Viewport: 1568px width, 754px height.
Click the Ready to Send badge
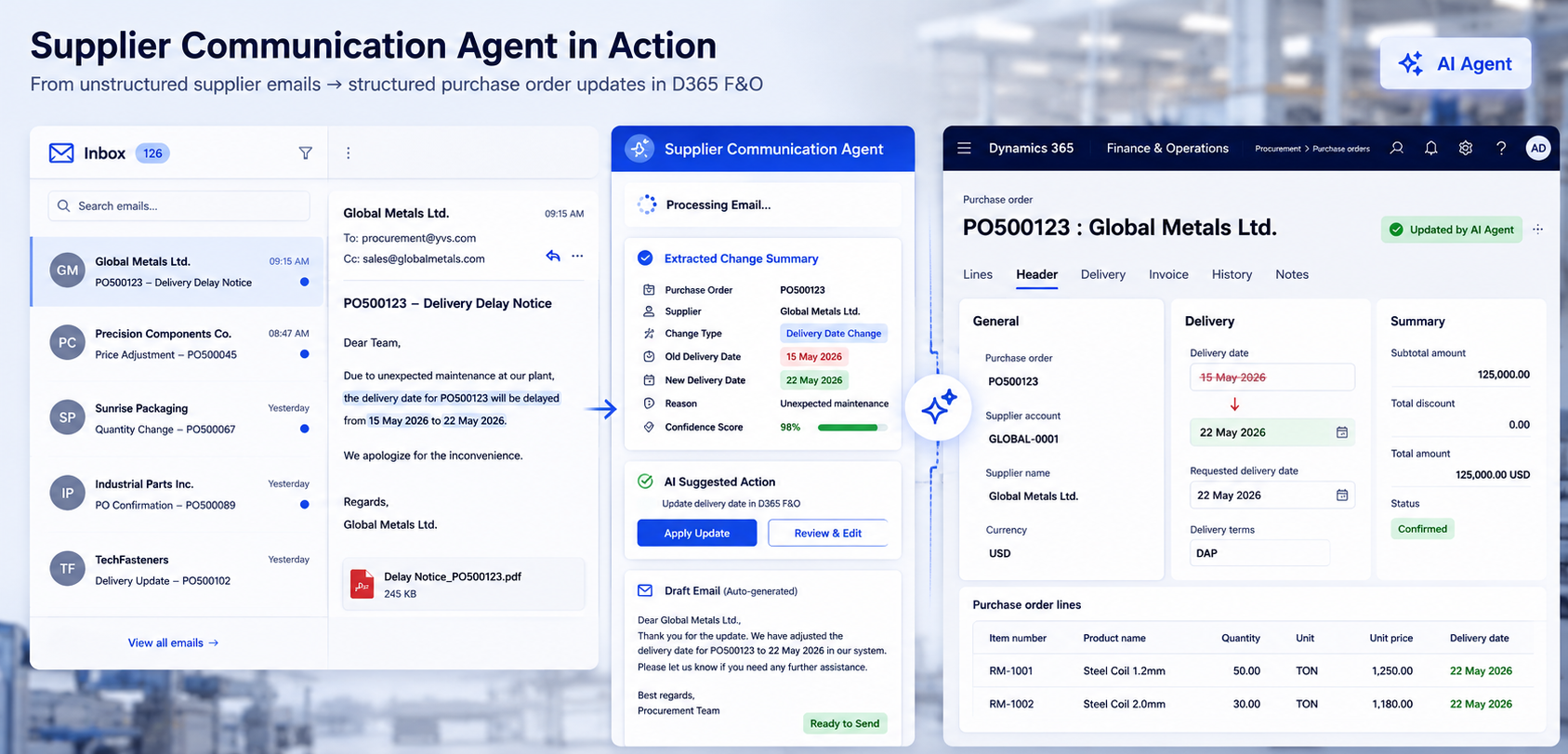tap(845, 723)
